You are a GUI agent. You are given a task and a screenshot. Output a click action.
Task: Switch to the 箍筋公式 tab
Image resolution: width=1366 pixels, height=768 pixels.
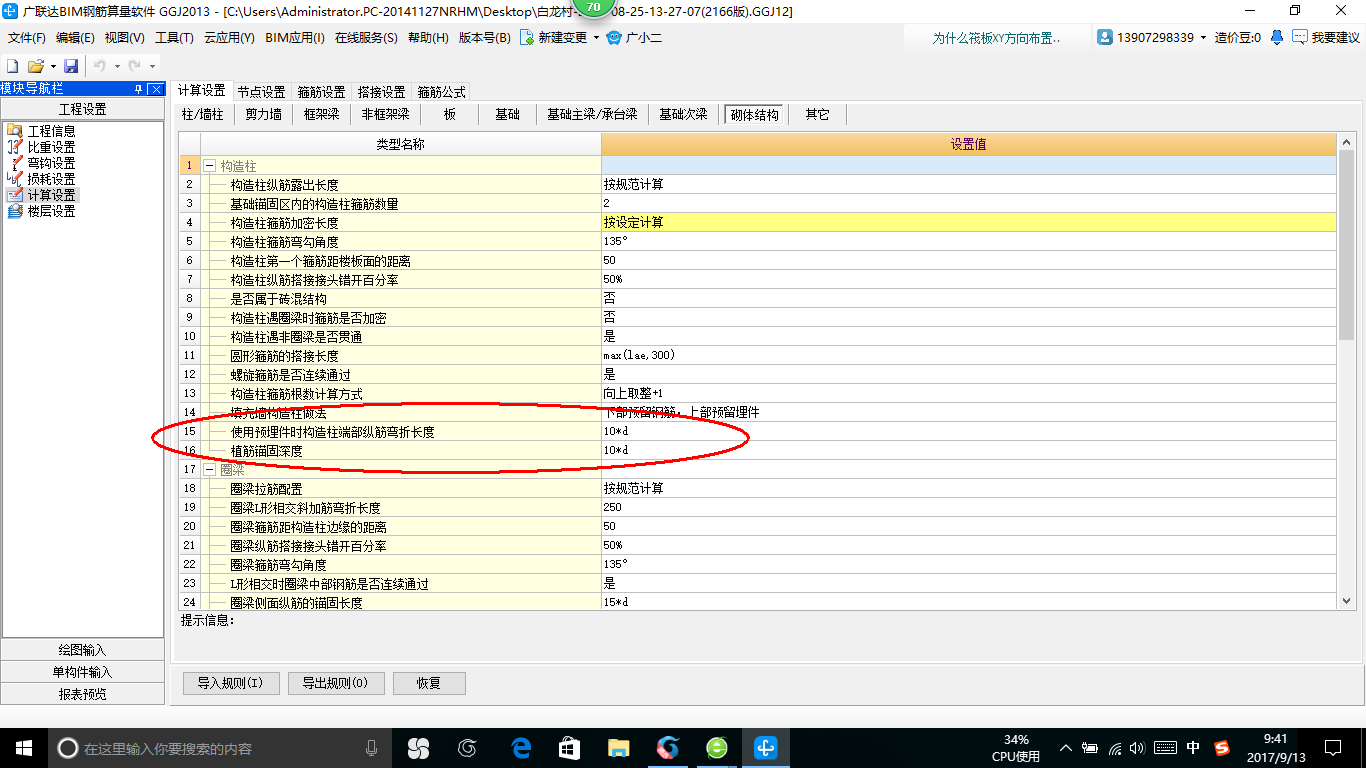(x=441, y=91)
